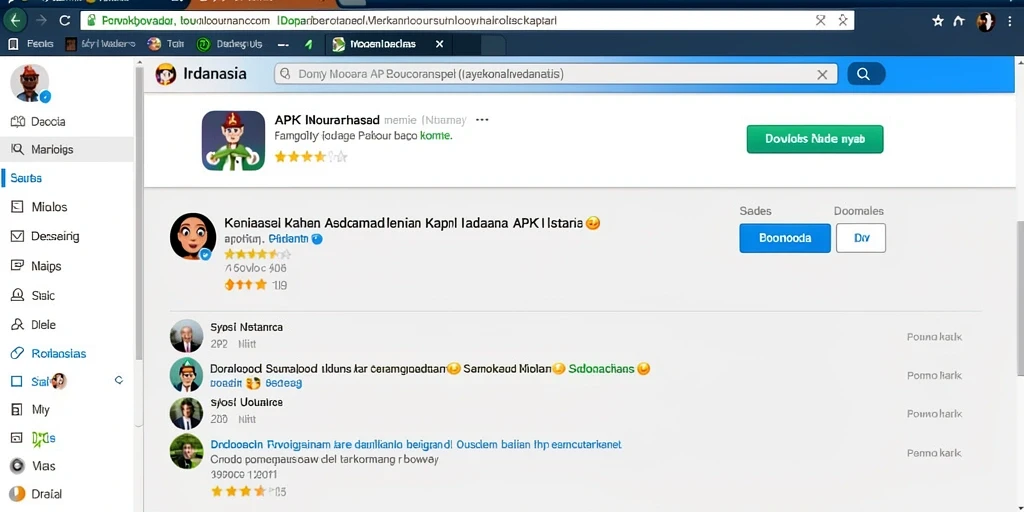Select the Deseirig checkbox item in sidebar
Screen dimensions: 1024x512
(18, 236)
